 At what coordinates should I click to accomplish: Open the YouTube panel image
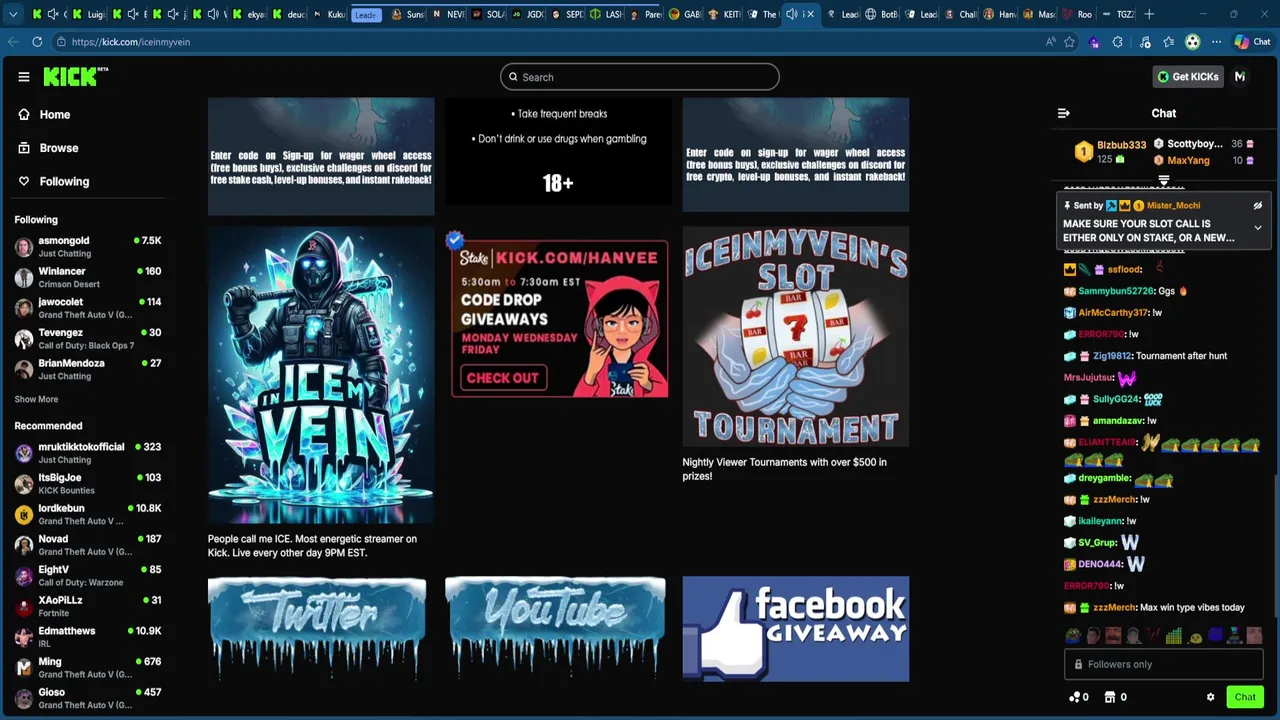(x=555, y=627)
